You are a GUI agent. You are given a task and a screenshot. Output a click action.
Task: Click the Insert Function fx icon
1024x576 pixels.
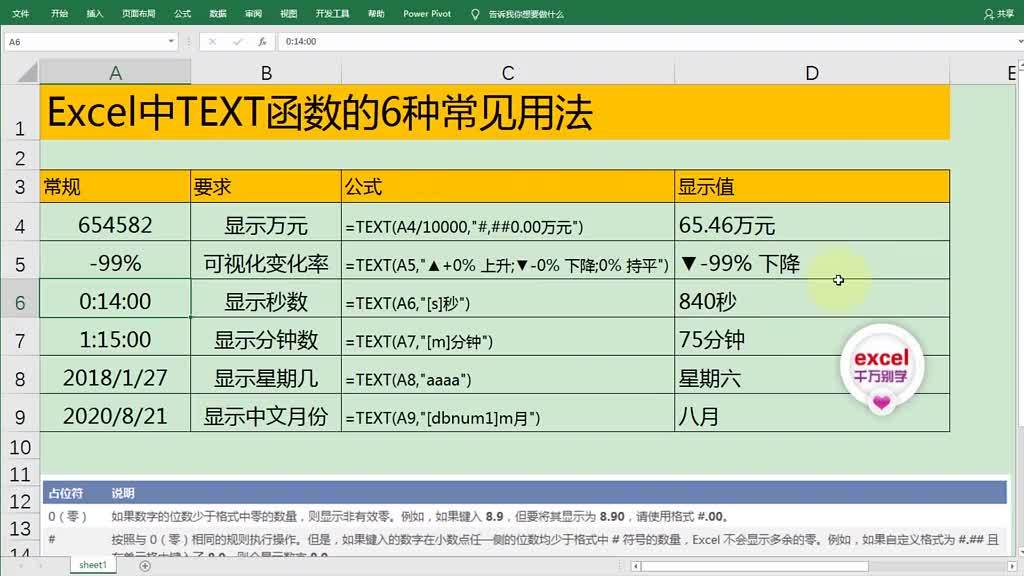263,41
